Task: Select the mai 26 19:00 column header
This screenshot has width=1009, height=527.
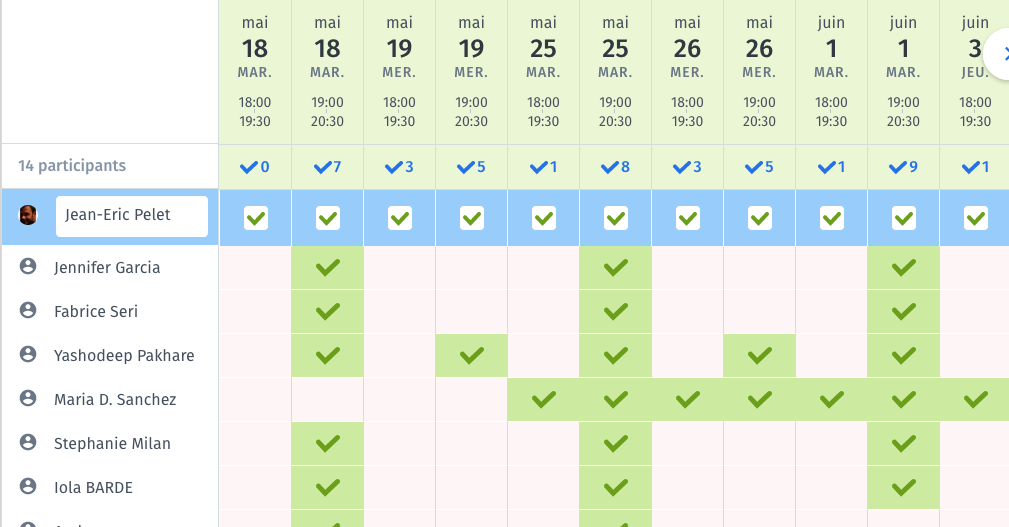Action: click(759, 72)
